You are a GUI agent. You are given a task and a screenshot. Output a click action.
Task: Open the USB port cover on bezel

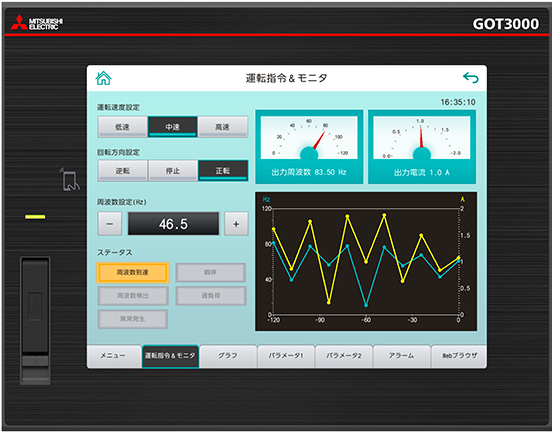point(35,320)
